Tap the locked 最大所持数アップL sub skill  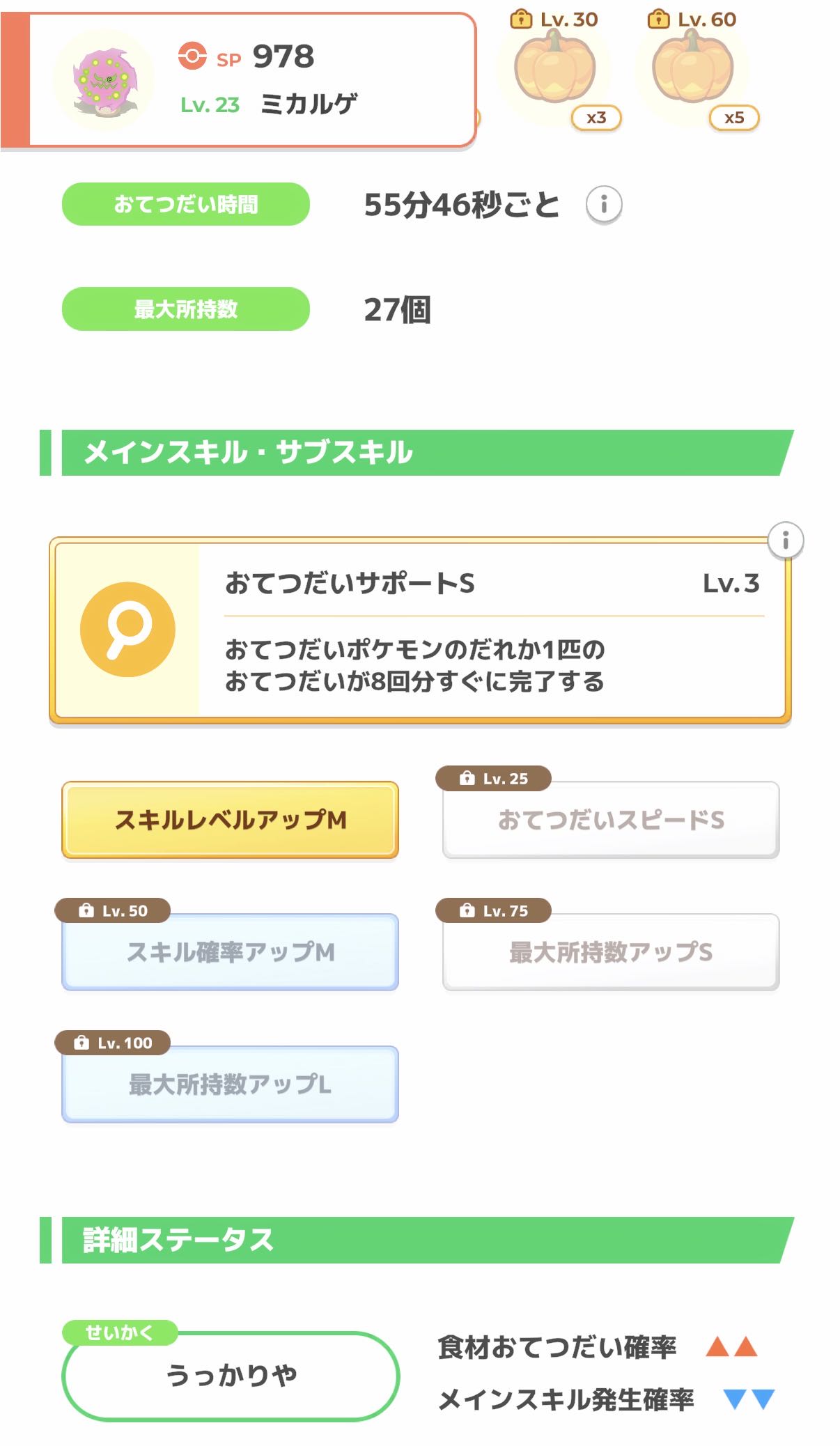pyautogui.click(x=230, y=1084)
